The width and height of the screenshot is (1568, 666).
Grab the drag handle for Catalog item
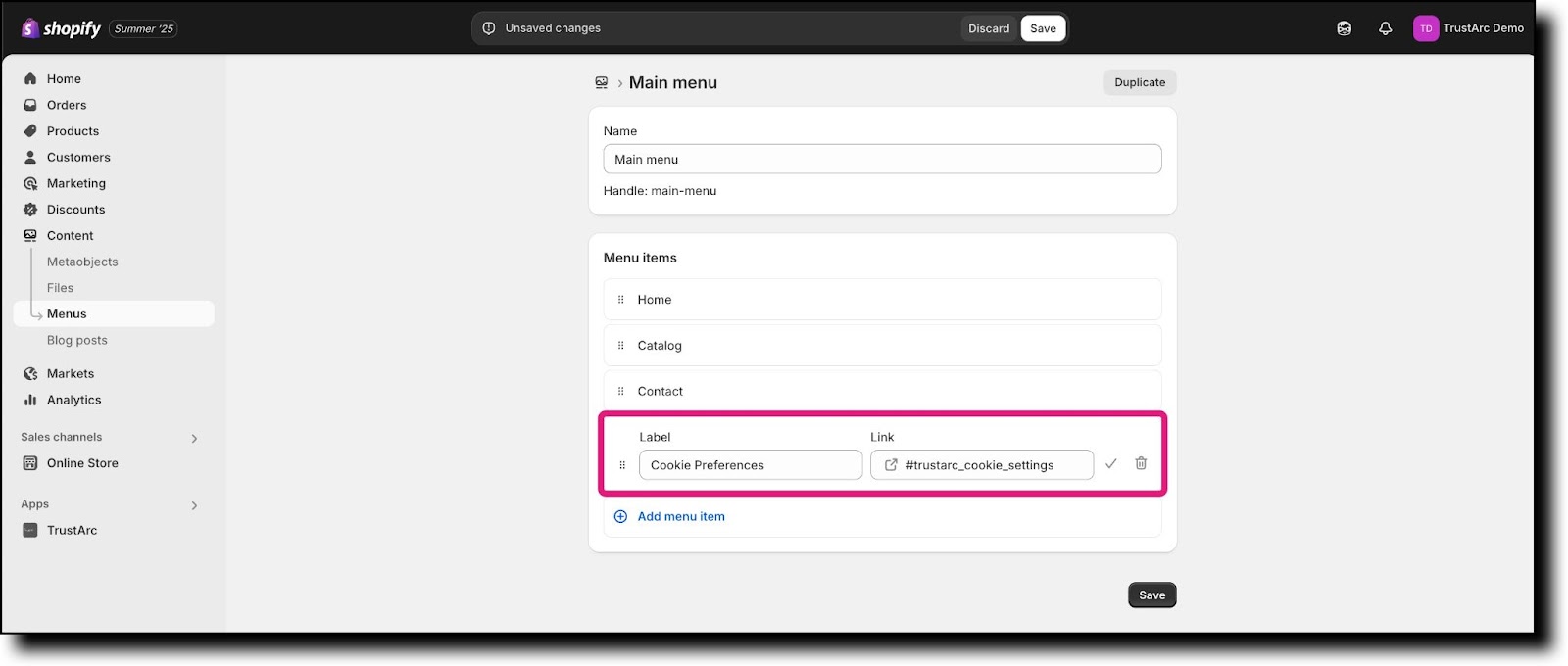click(x=620, y=345)
